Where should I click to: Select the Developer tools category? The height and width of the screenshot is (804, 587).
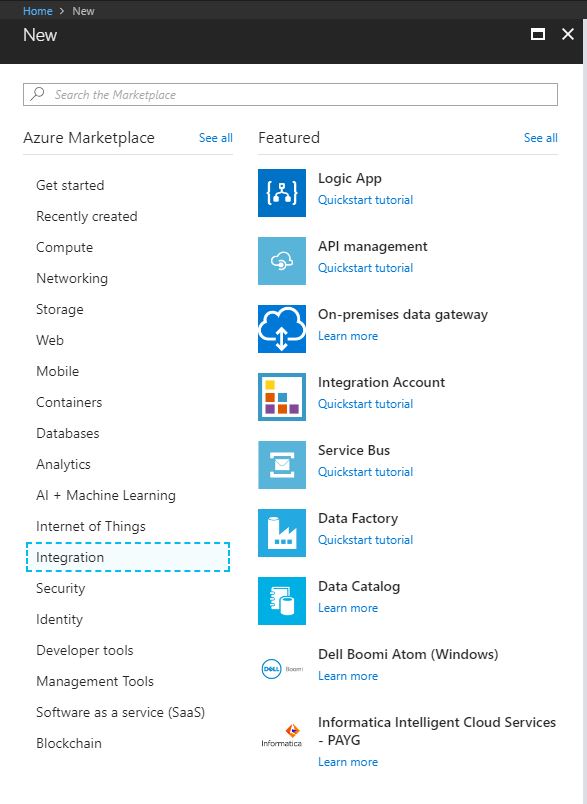[x=85, y=650]
